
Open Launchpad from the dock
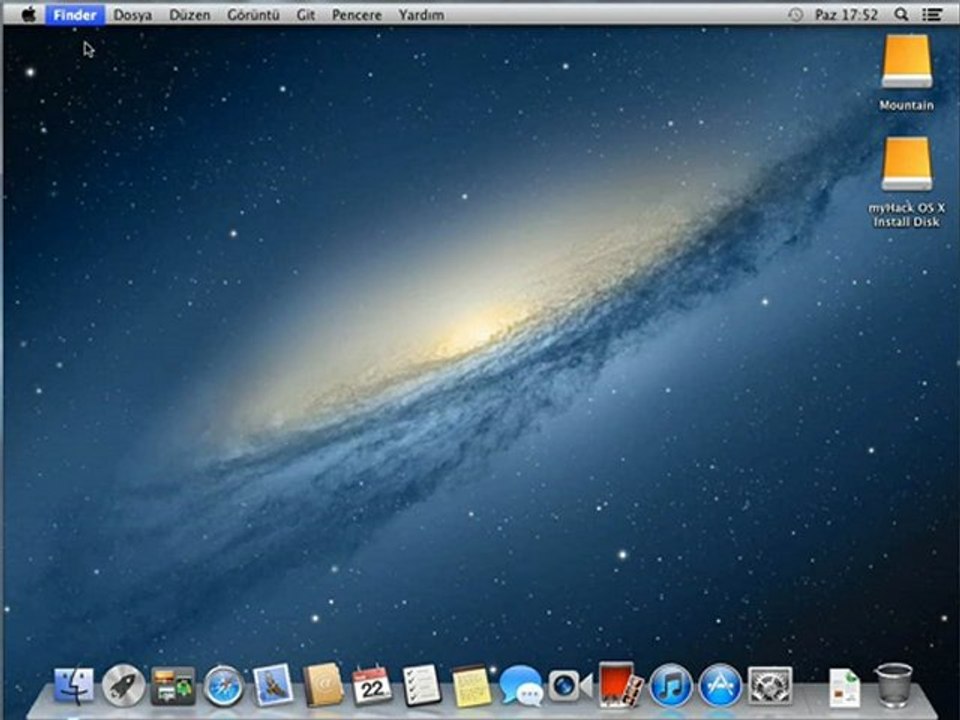pyautogui.click(x=123, y=686)
